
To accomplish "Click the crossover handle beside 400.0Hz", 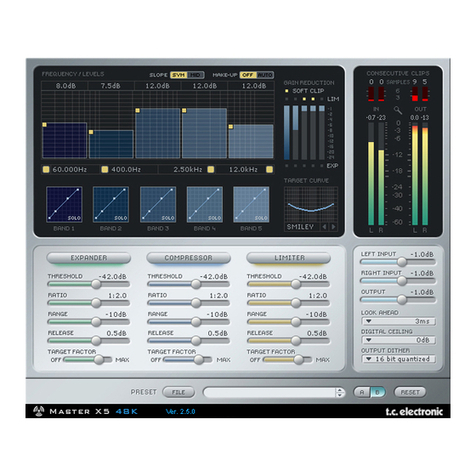I will [105, 169].
